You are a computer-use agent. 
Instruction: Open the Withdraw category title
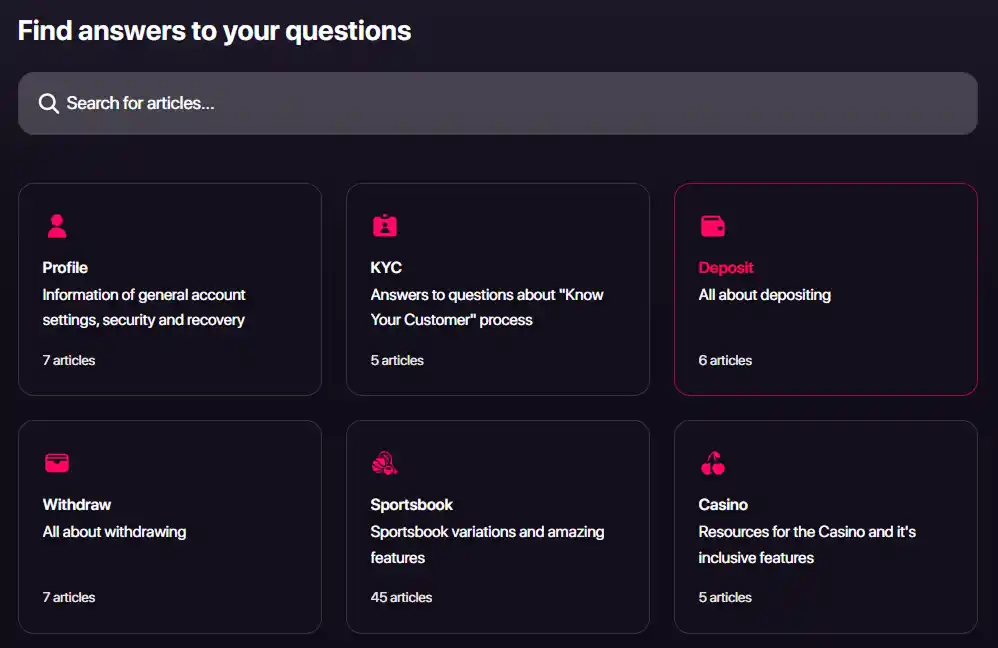(x=76, y=505)
